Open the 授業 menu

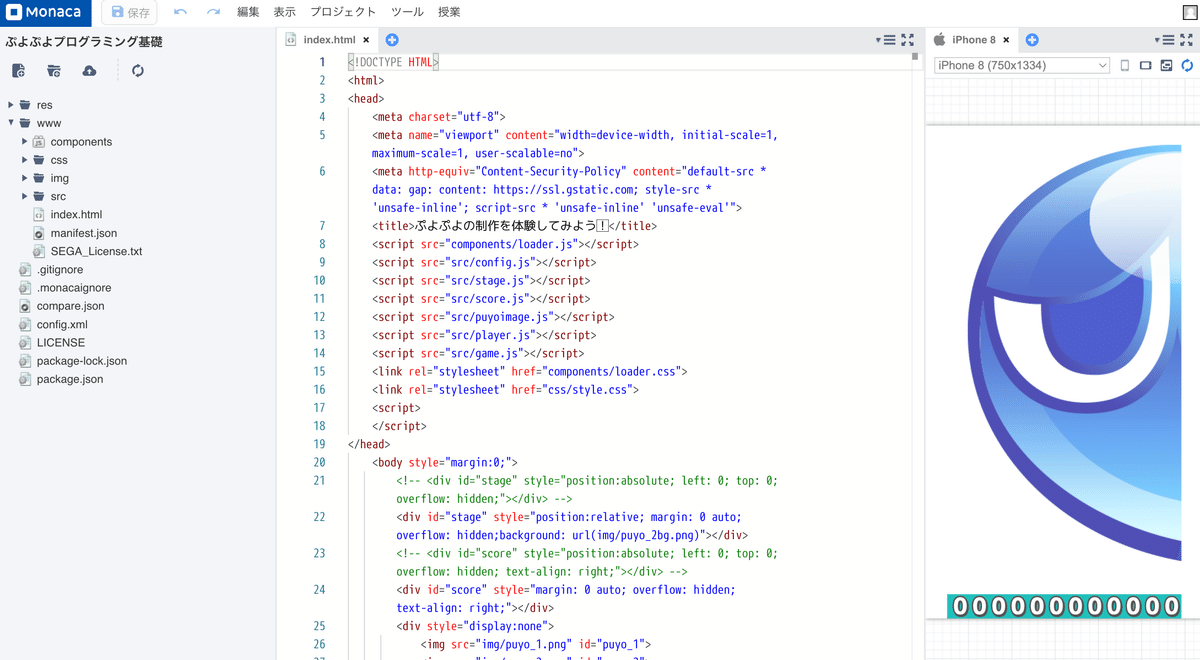[449, 12]
